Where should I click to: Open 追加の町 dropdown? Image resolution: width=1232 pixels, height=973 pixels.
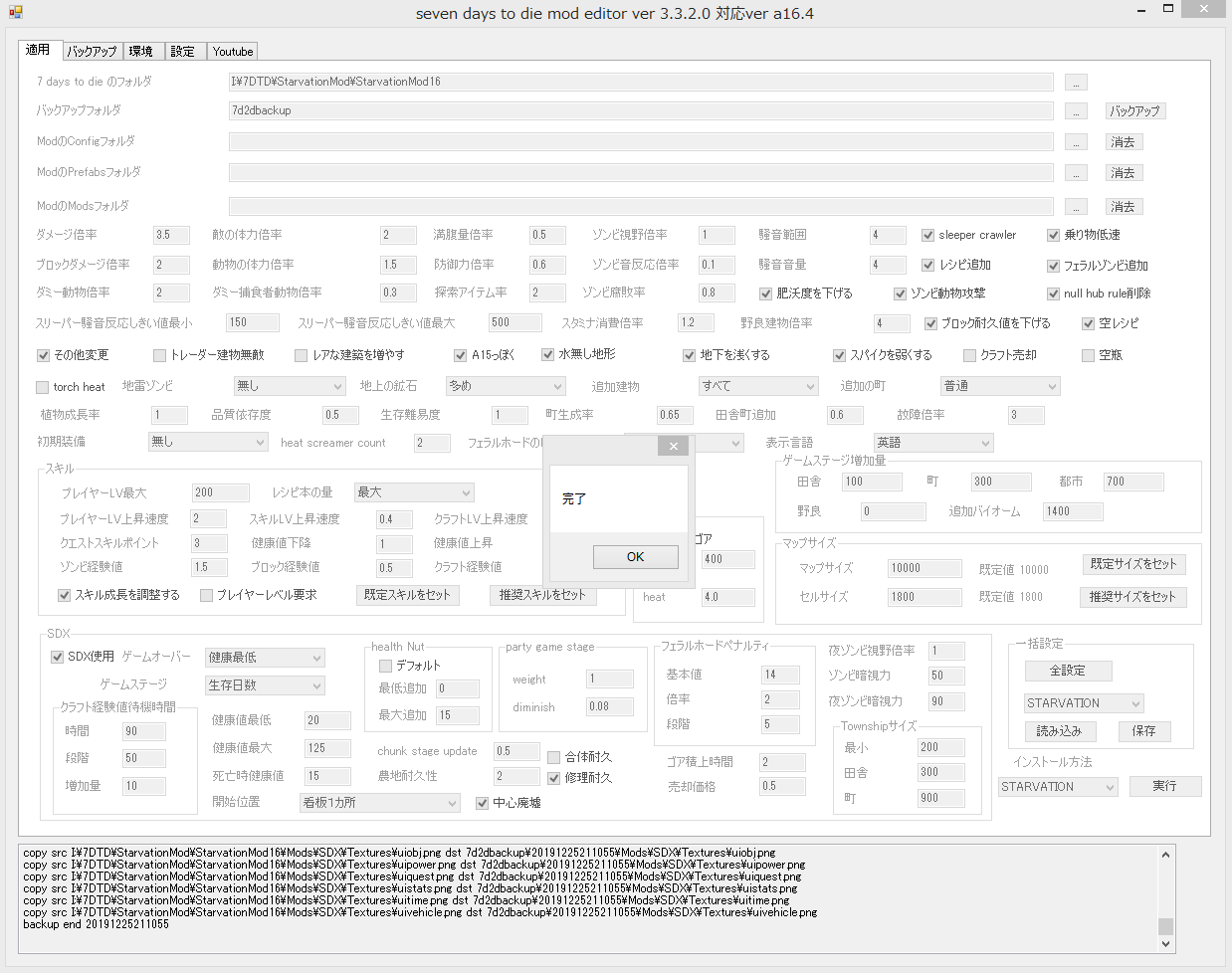[1000, 386]
